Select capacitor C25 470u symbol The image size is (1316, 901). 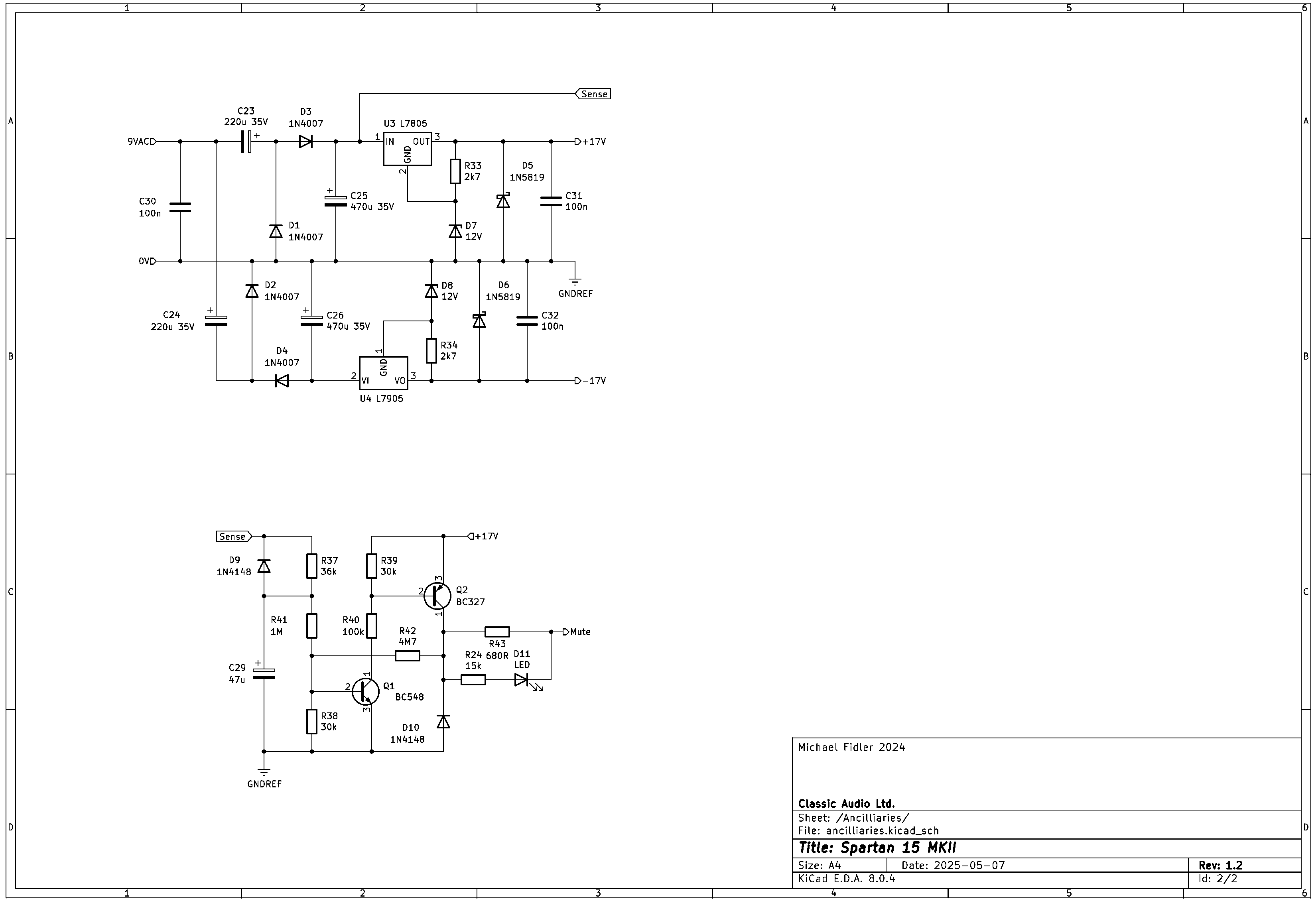[x=336, y=201]
